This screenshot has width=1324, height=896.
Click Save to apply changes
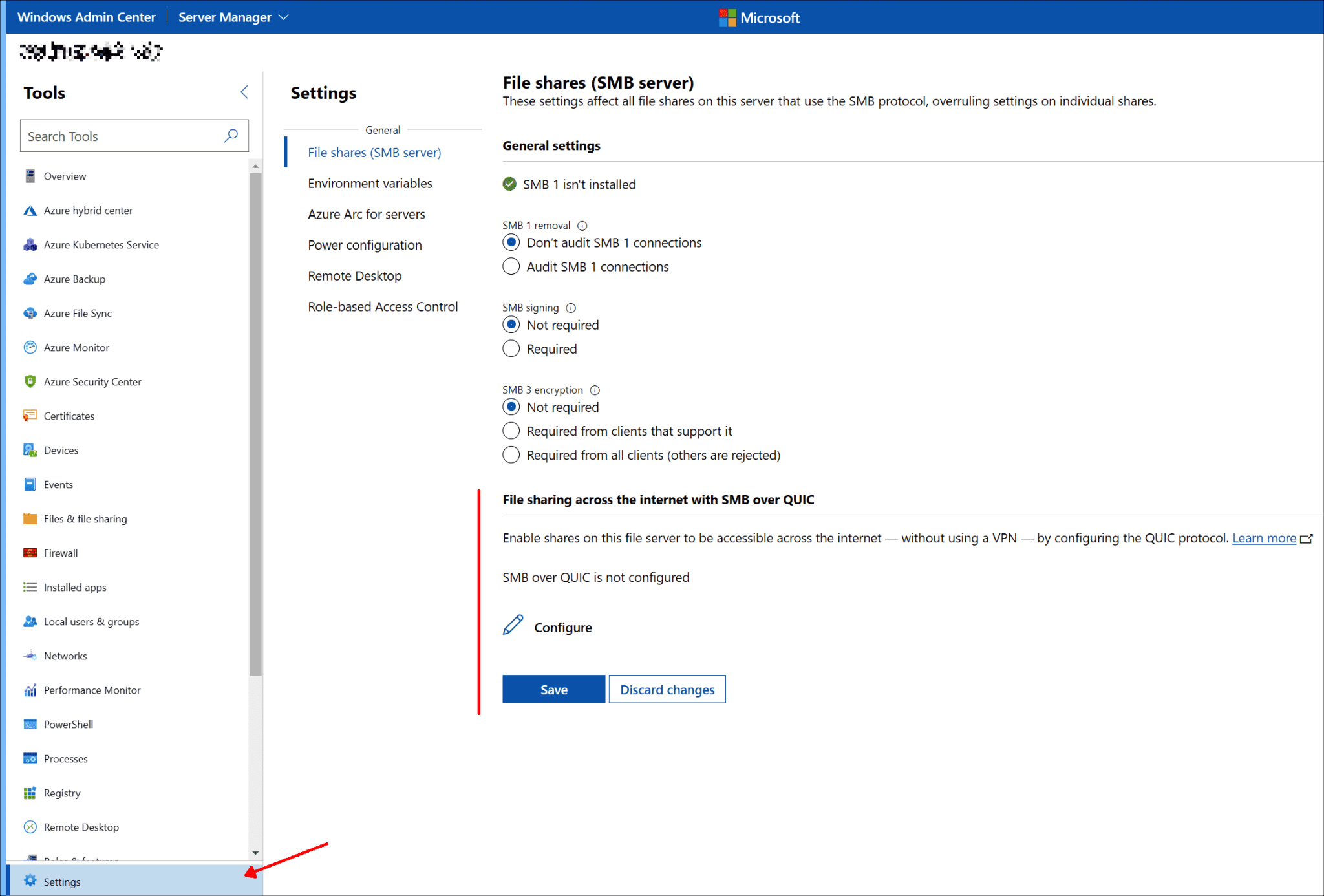[553, 689]
